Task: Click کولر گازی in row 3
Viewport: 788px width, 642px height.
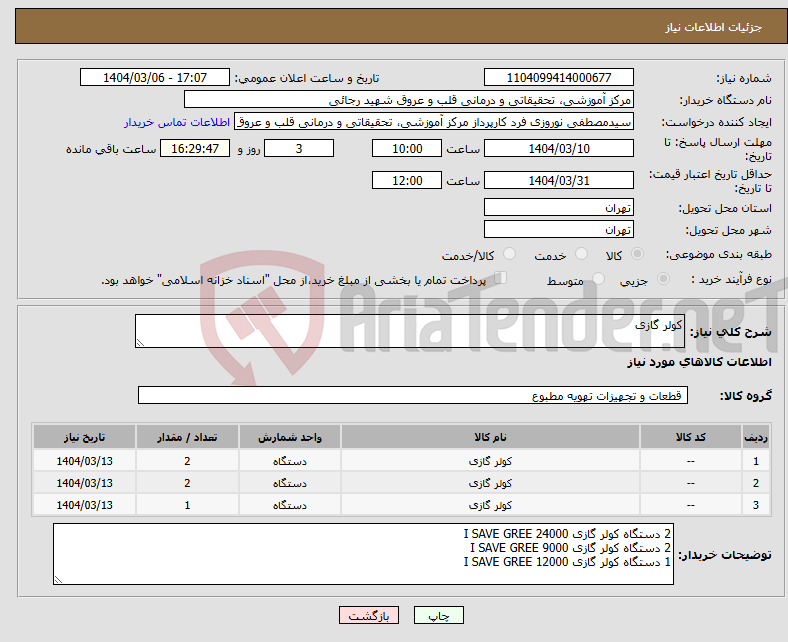Action: pyautogui.click(x=490, y=505)
